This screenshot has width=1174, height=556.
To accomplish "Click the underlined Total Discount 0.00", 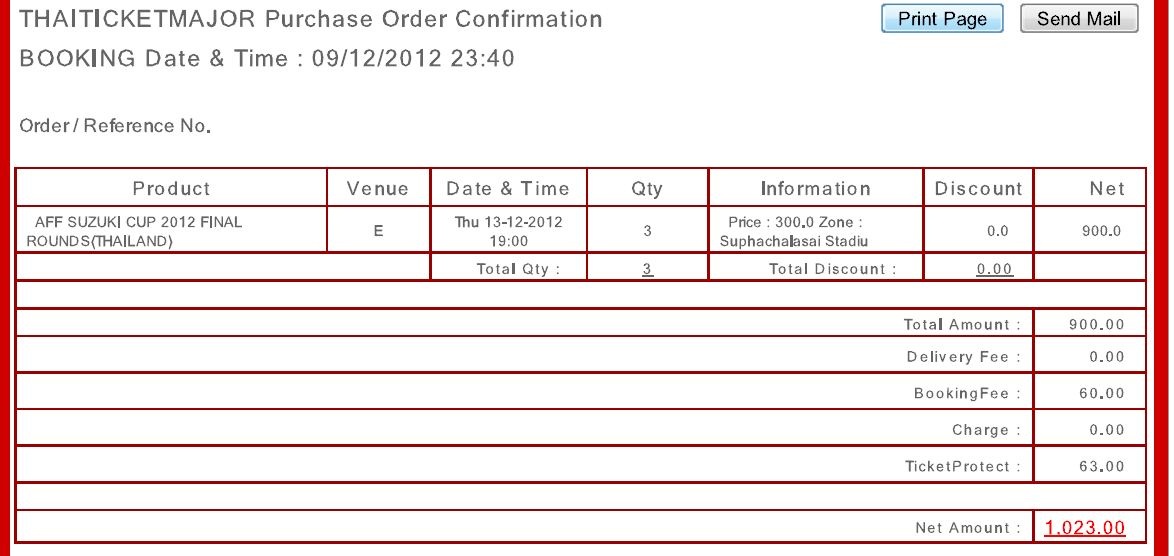I will coord(994,269).
